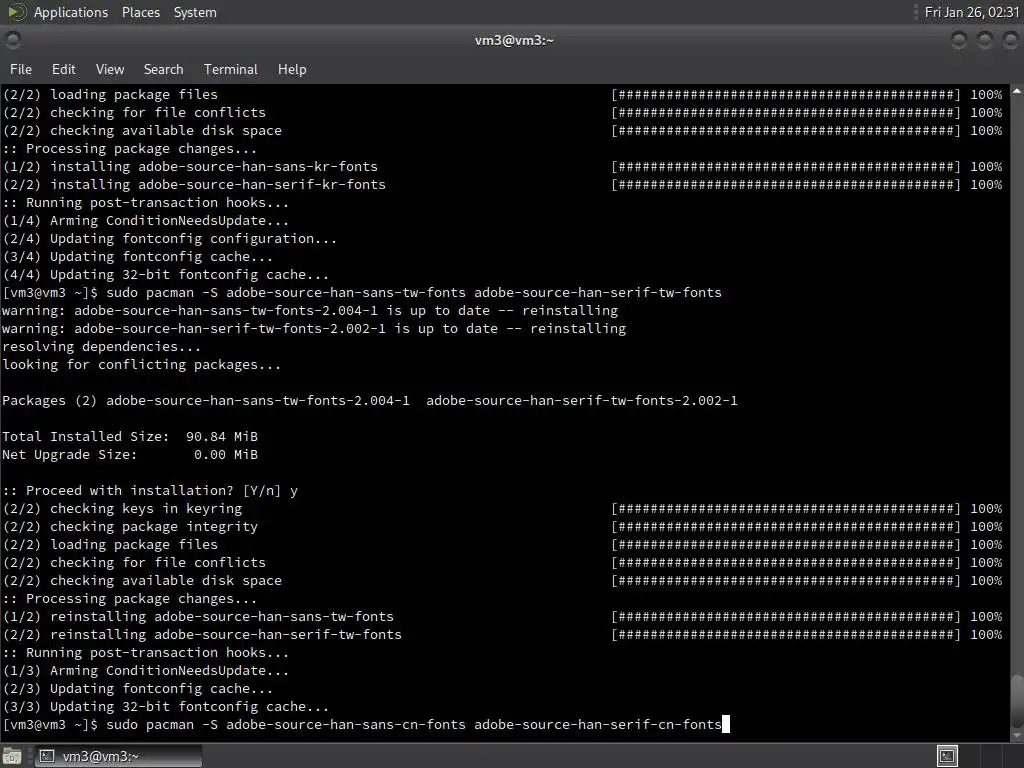Click the vm3@vm3:~ taskbar window button
1024x768 pixels.
pos(118,756)
